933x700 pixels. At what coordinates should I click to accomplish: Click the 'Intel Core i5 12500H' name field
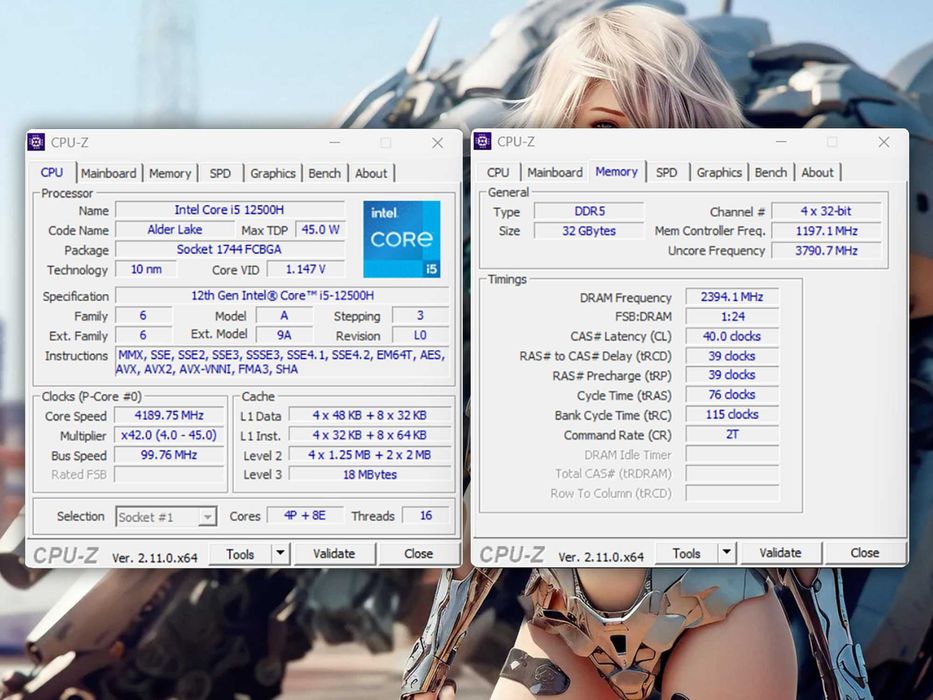click(x=230, y=210)
